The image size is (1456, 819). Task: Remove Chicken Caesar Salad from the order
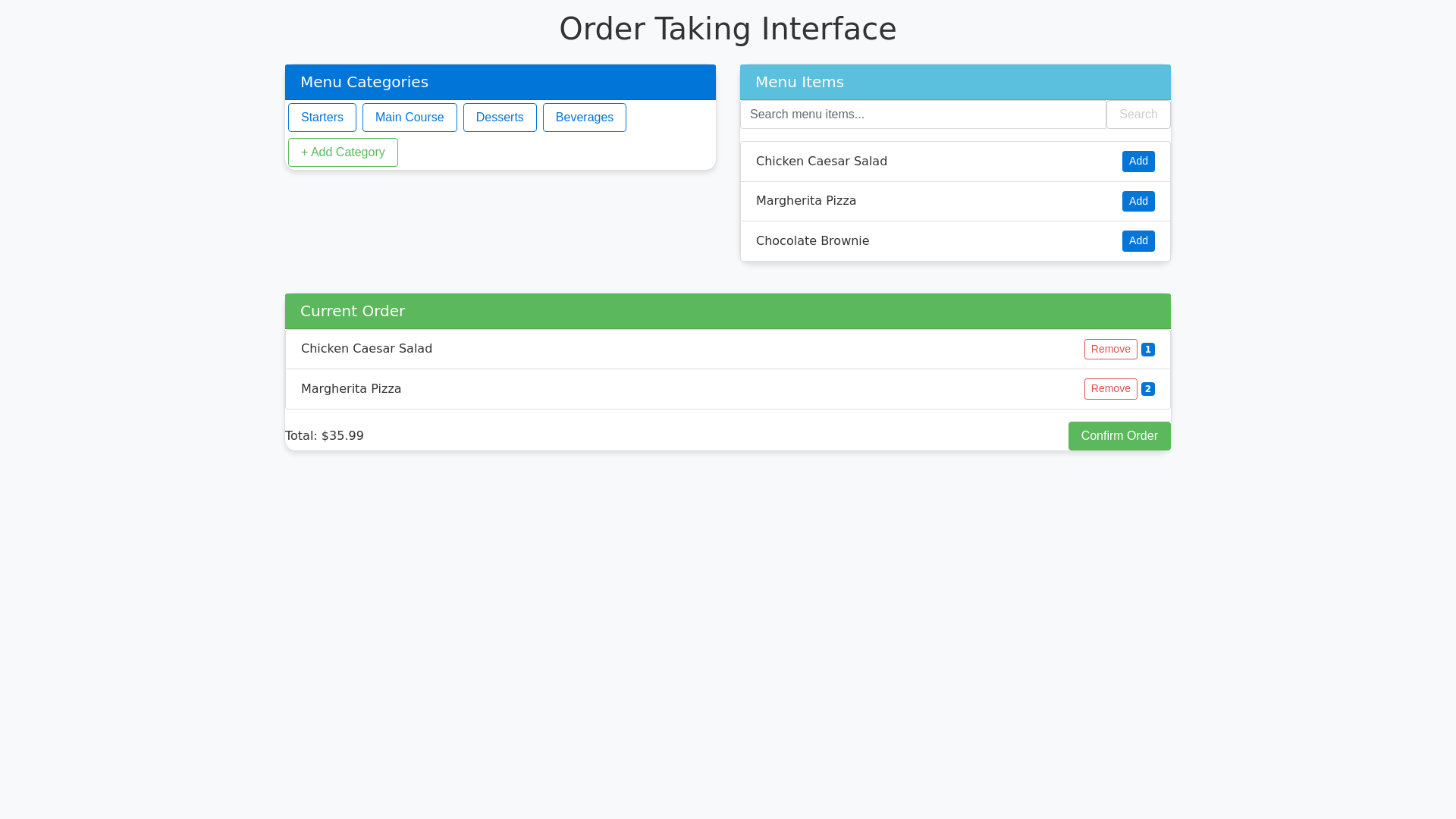1110,349
